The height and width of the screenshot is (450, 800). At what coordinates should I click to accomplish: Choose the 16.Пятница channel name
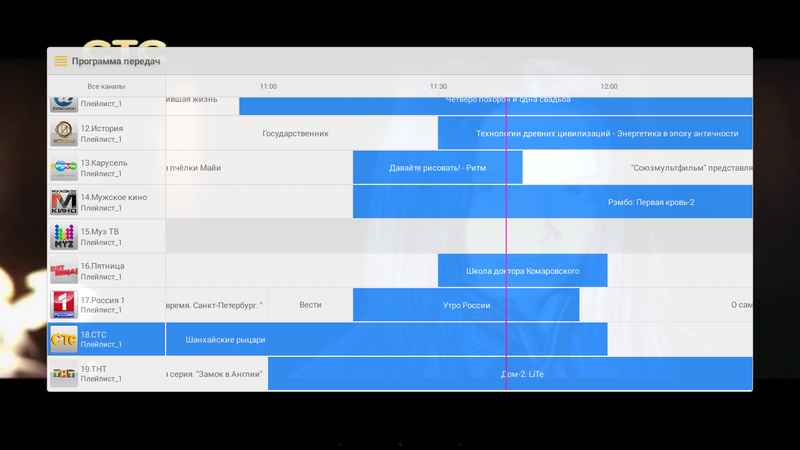point(103,266)
